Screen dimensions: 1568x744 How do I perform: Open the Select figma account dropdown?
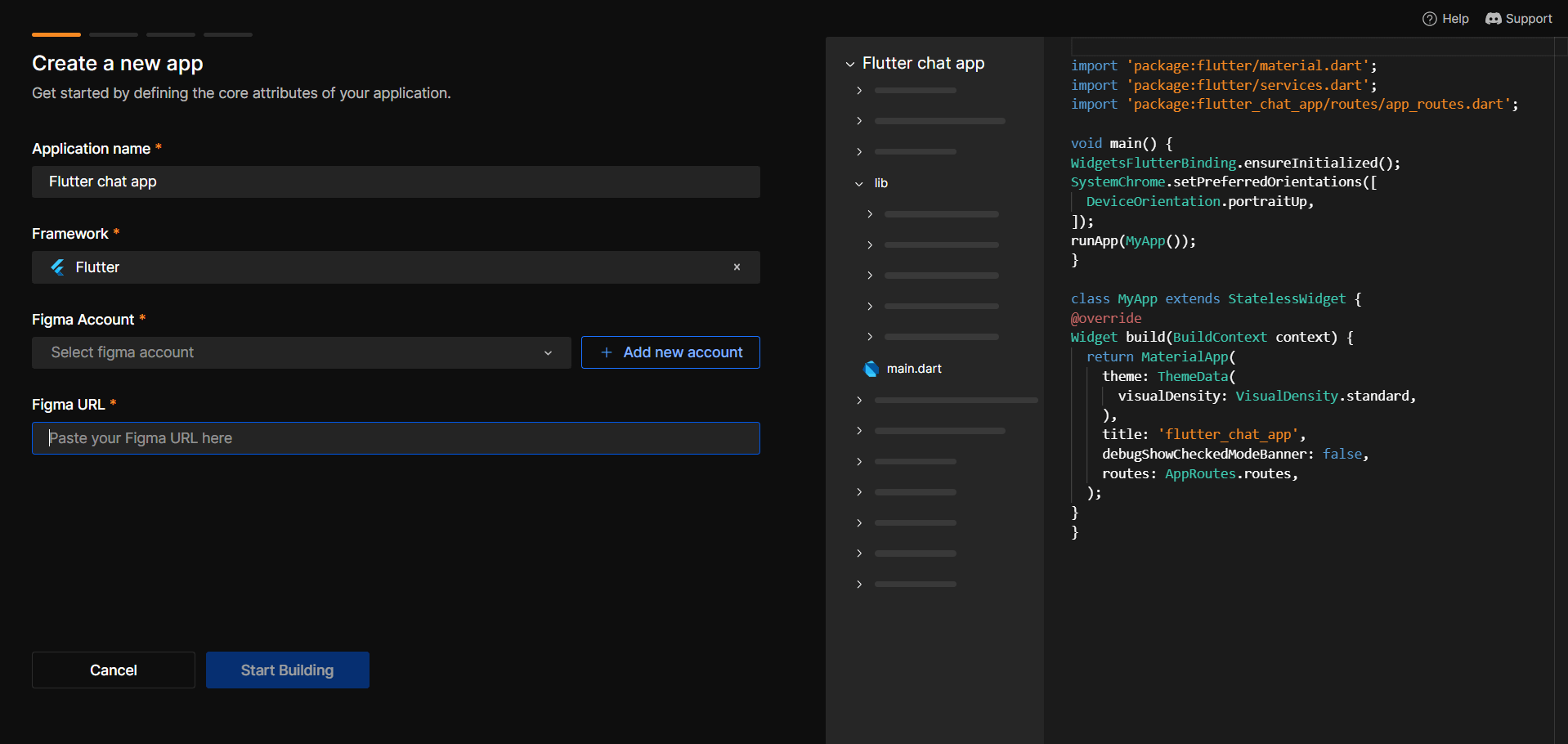tap(301, 352)
